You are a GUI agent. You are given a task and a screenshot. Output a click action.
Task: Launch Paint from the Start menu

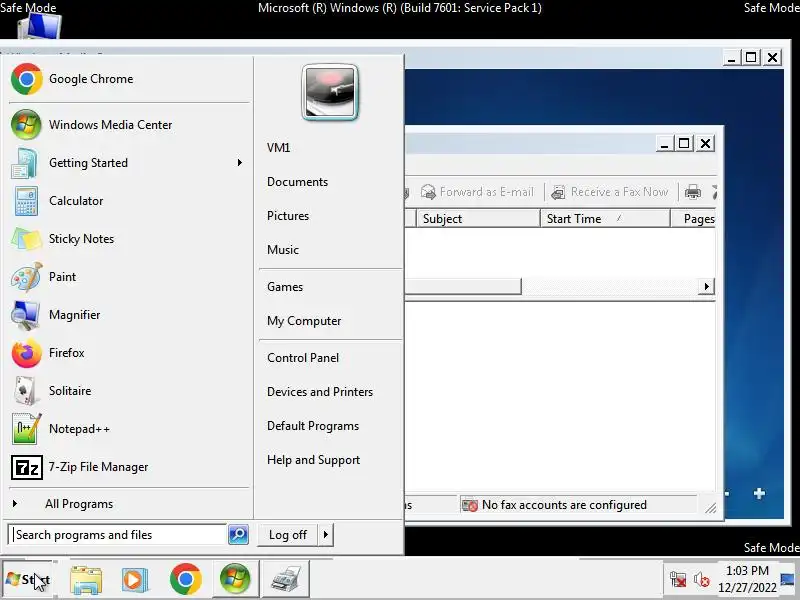(x=130, y=277)
